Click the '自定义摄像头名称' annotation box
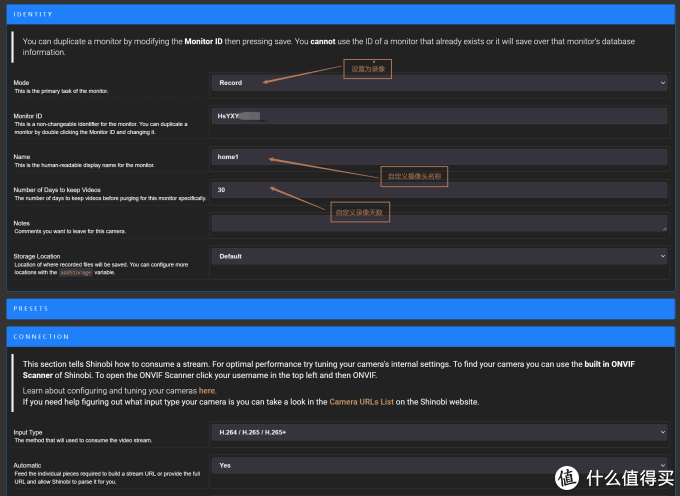The width and height of the screenshot is (680, 496). pos(414,175)
